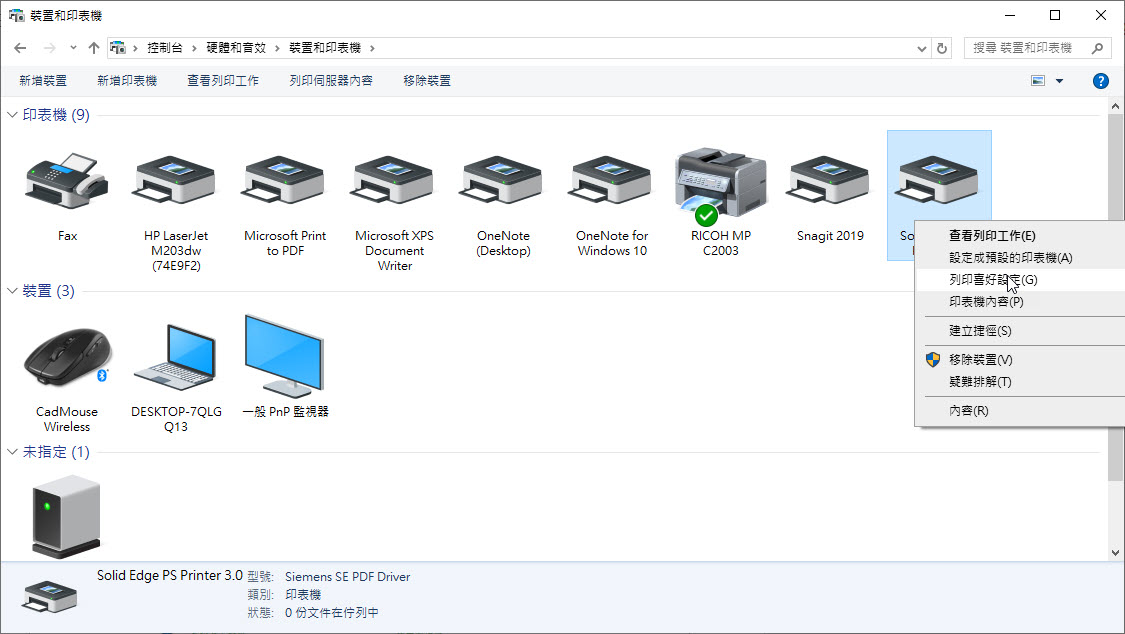Click 控制台 breadcrumb link
The image size is (1125, 634).
tap(165, 48)
